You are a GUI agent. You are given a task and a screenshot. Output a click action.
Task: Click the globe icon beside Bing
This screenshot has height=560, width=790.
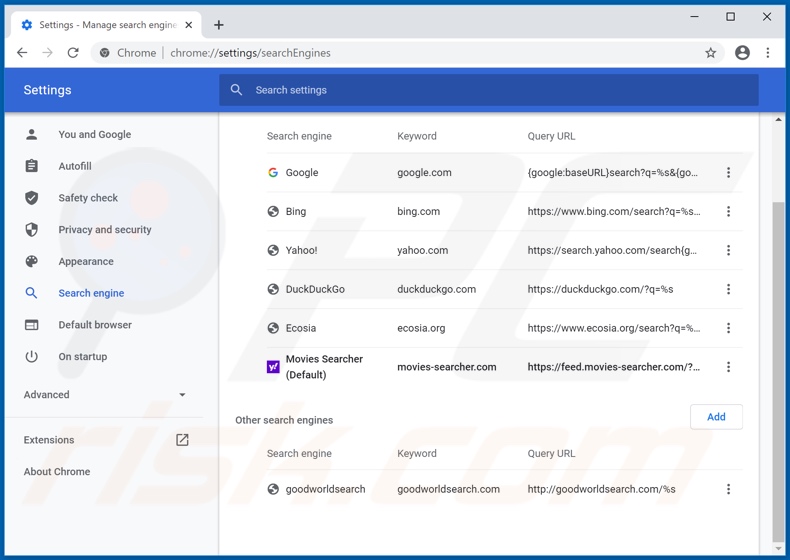click(273, 211)
